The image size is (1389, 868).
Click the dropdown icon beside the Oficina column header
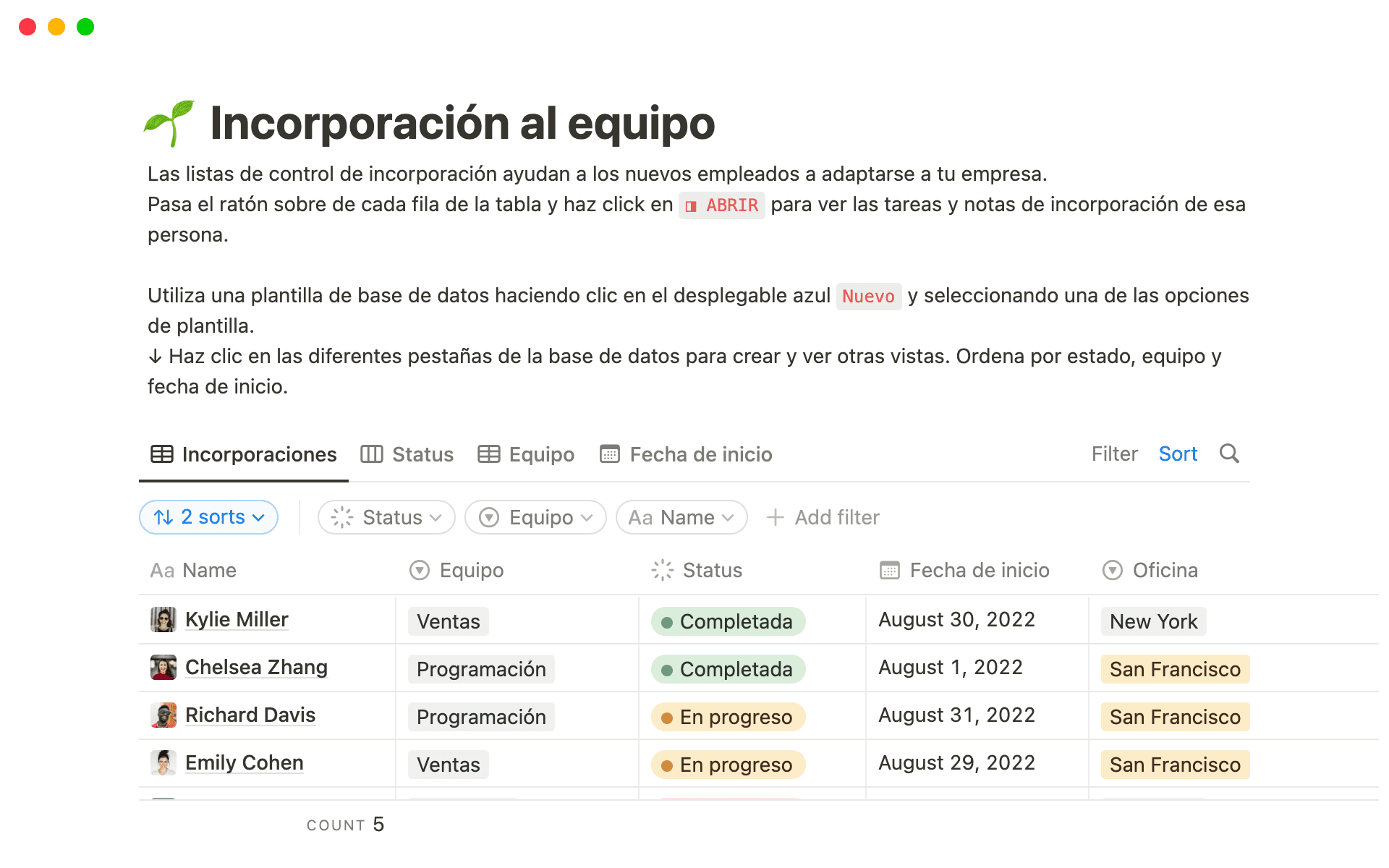click(x=1112, y=570)
